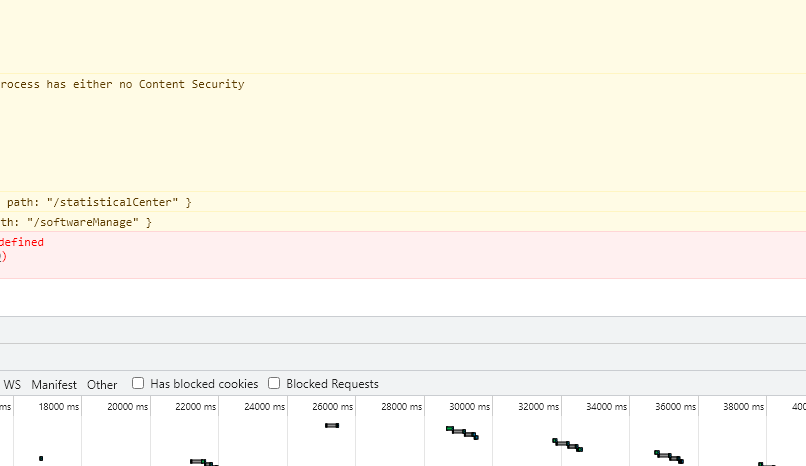
Task: Enable the Has blocked cookies checkbox
Action: click(x=138, y=384)
